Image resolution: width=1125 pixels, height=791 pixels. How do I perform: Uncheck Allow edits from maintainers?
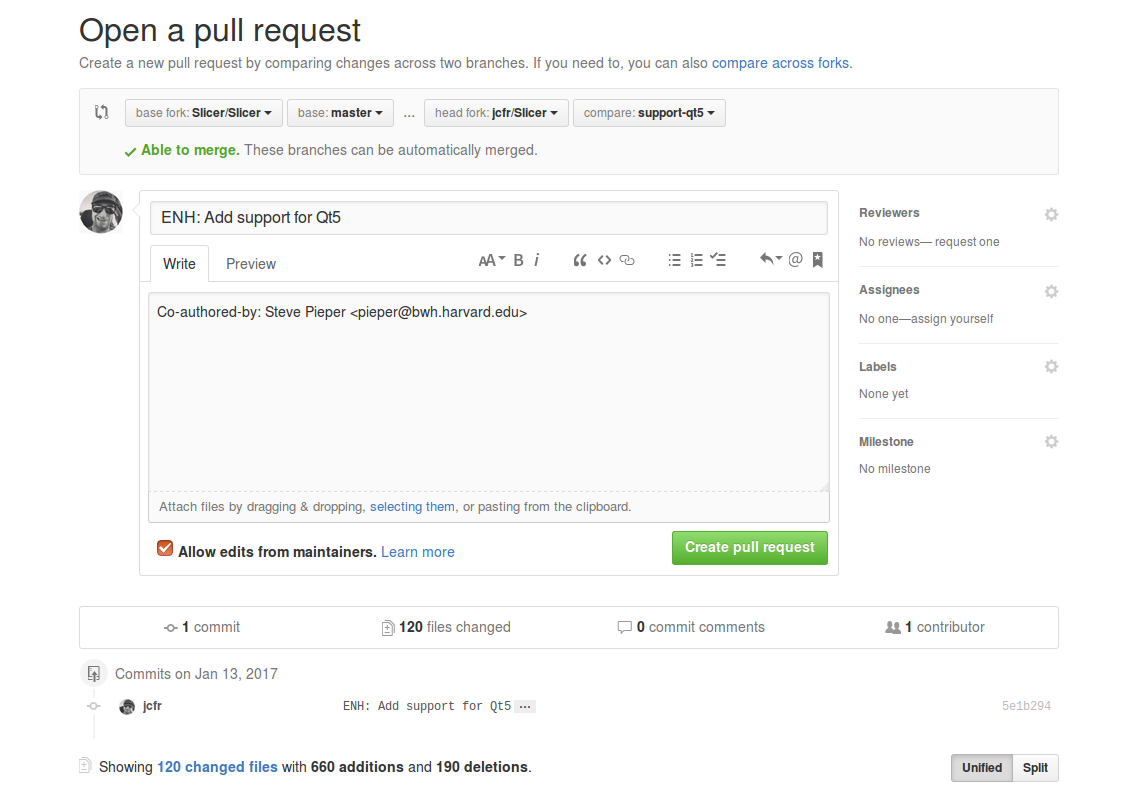[165, 549]
